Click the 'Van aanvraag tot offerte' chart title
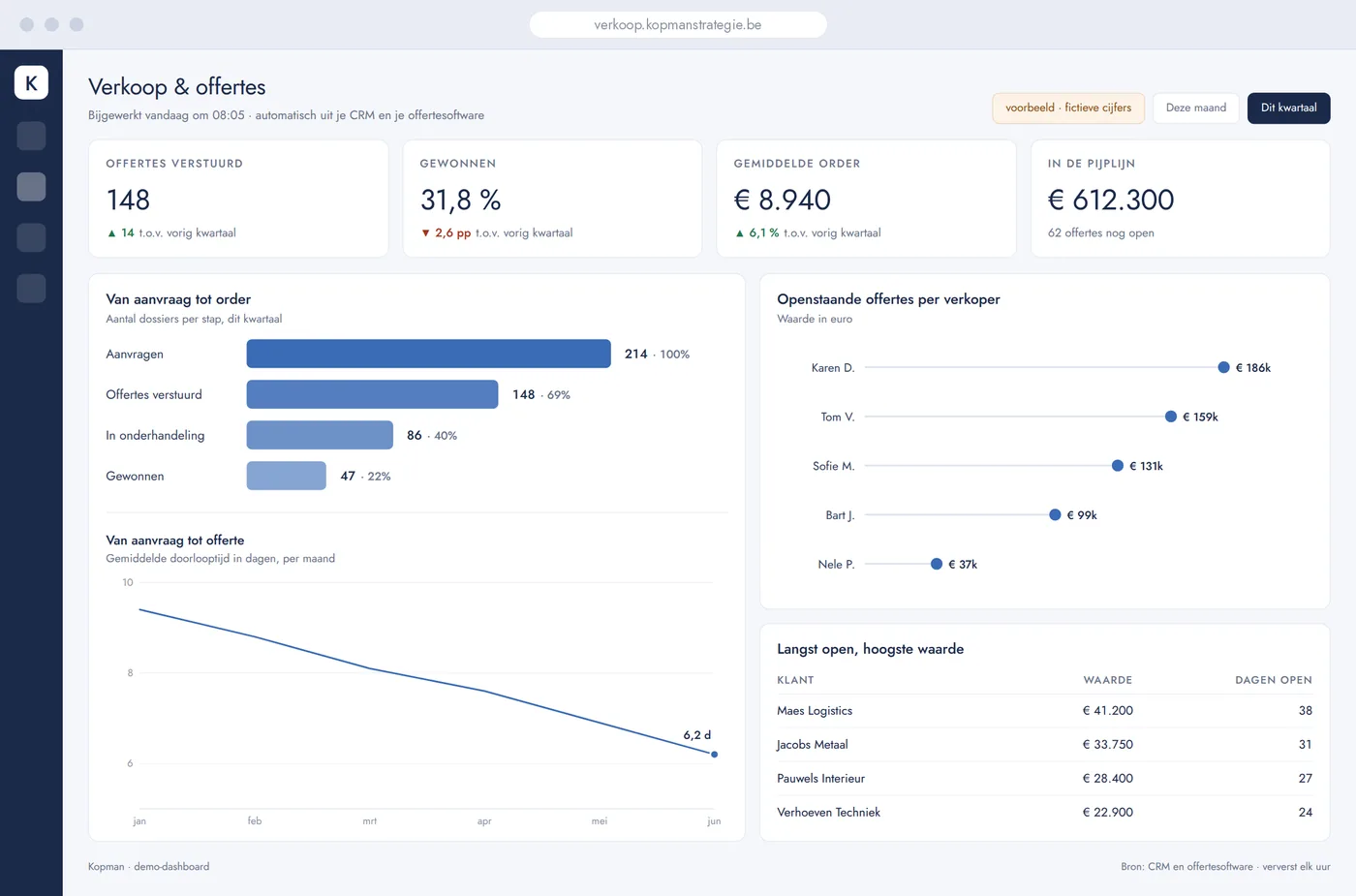The image size is (1356, 896). (x=175, y=541)
